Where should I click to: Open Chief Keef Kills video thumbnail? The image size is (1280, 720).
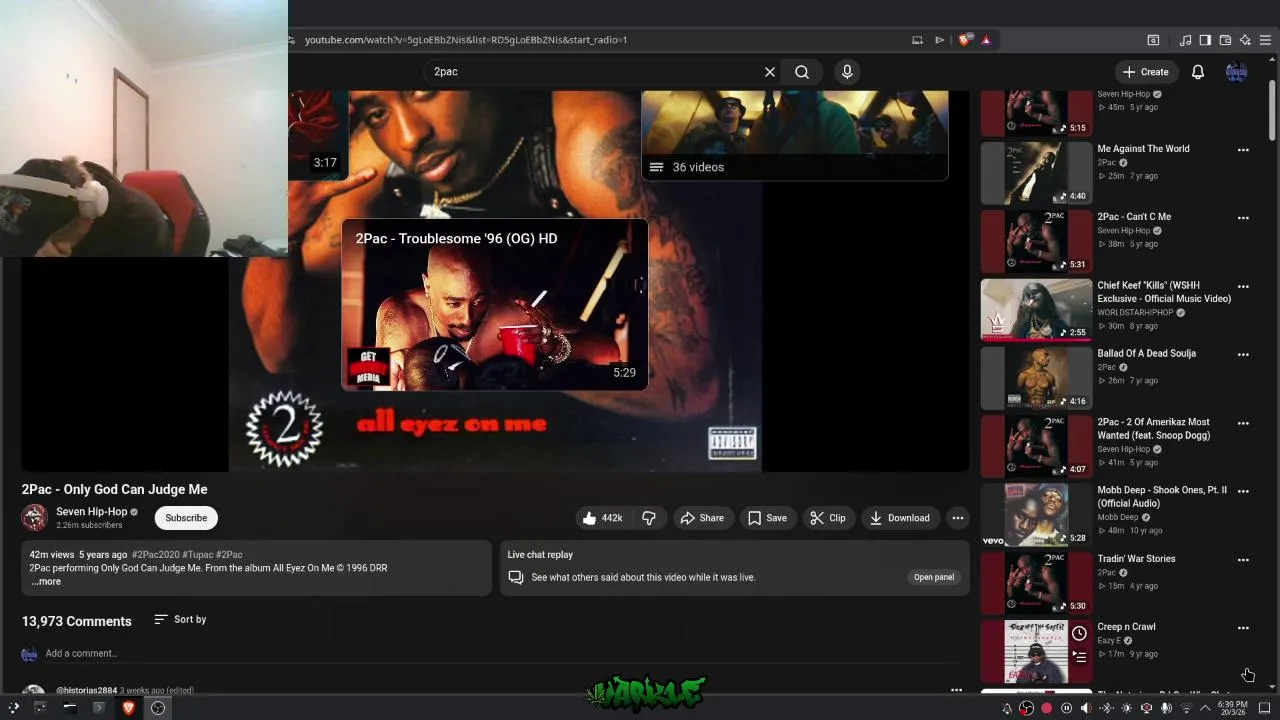click(1036, 310)
